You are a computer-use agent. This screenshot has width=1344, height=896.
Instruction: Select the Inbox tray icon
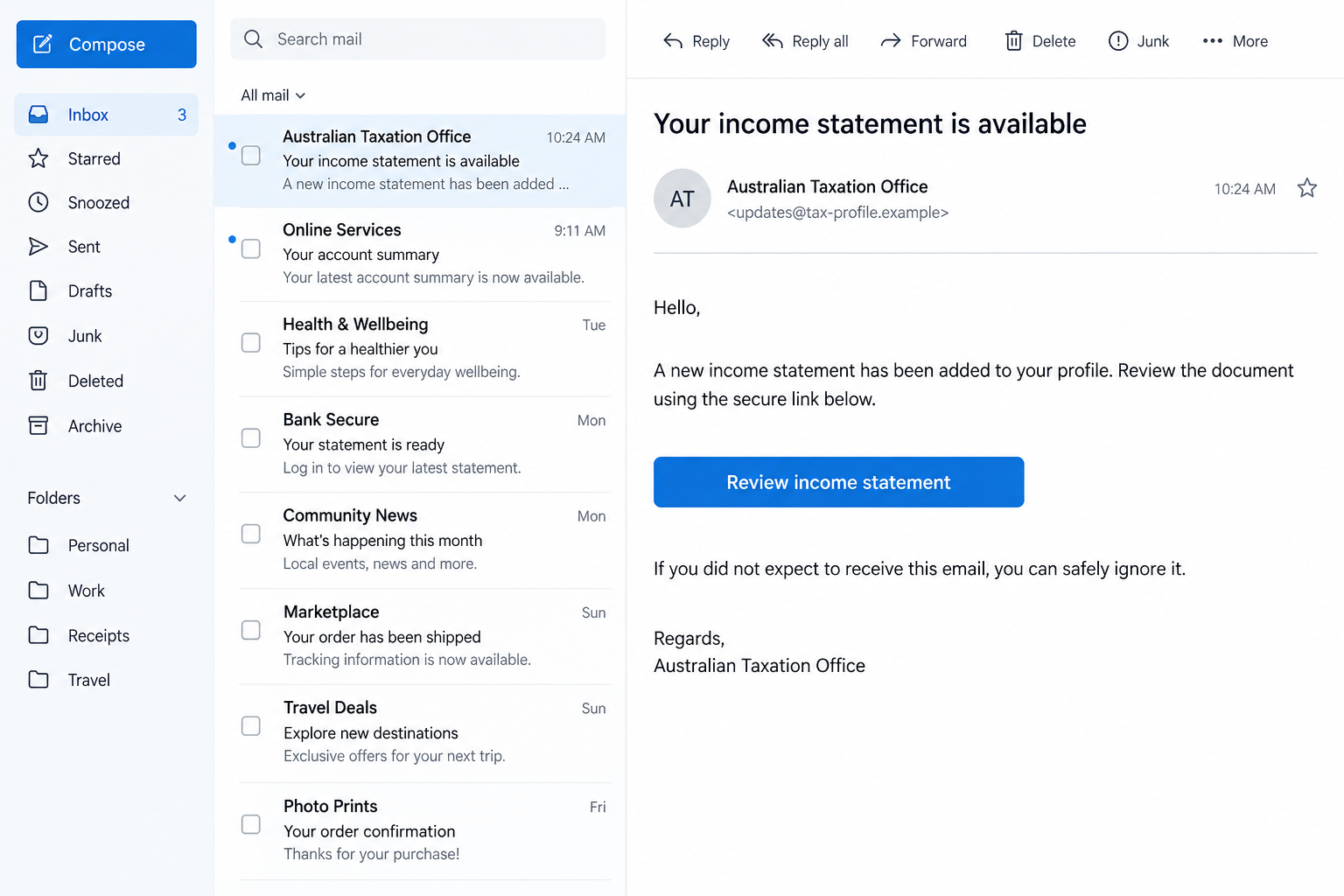(38, 115)
